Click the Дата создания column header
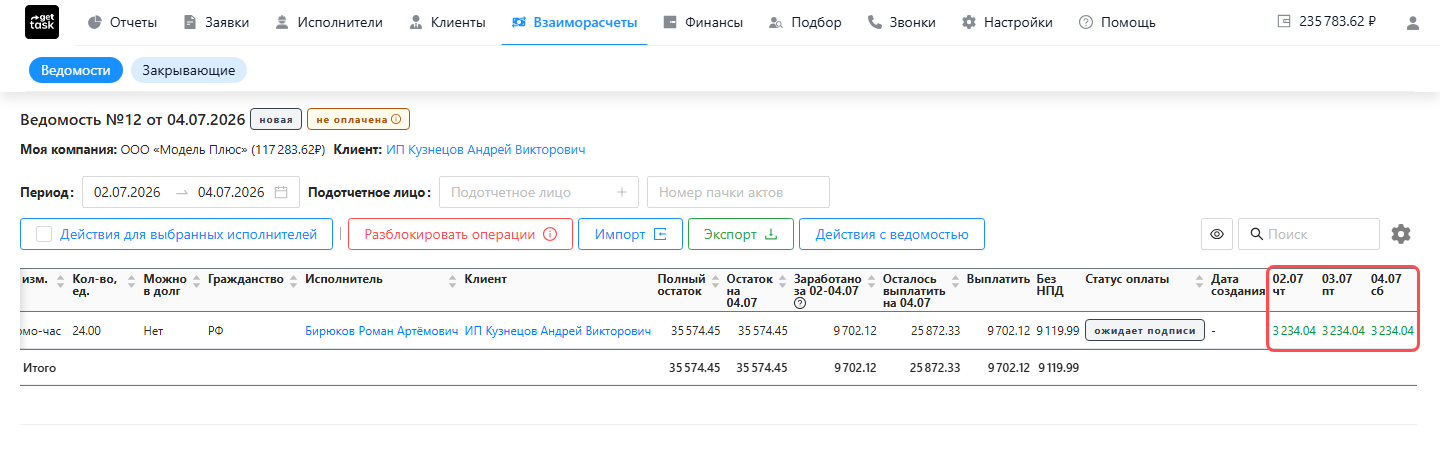1440x449 pixels. (1238, 285)
